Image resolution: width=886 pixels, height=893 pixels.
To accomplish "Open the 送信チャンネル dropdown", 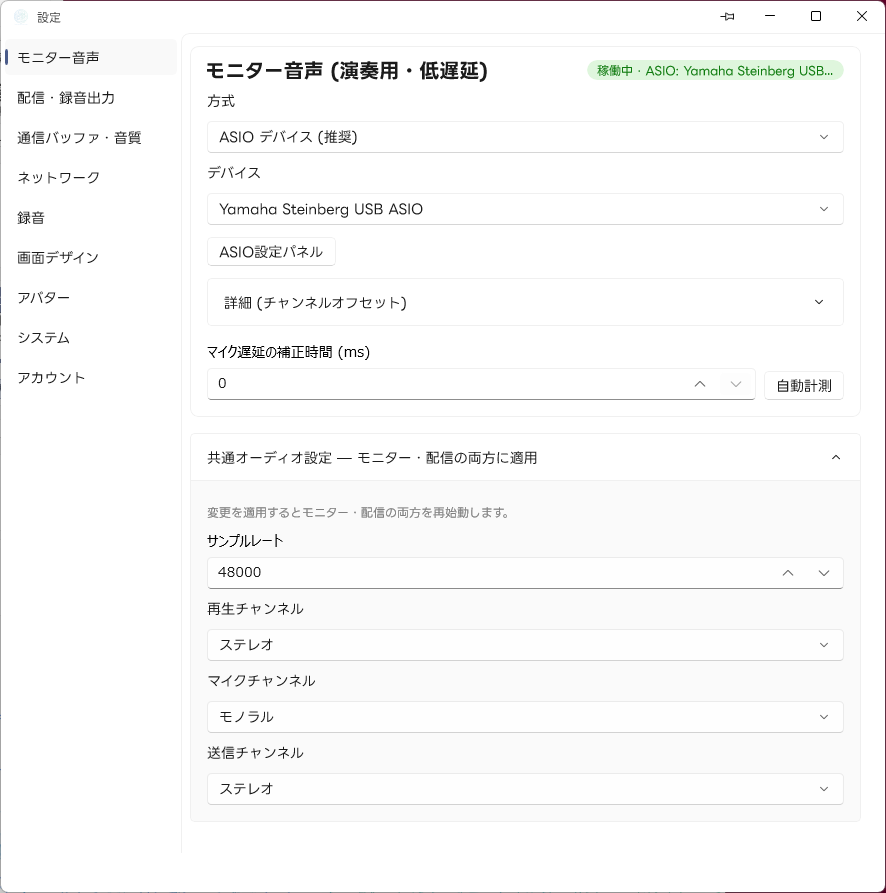I will [525, 789].
